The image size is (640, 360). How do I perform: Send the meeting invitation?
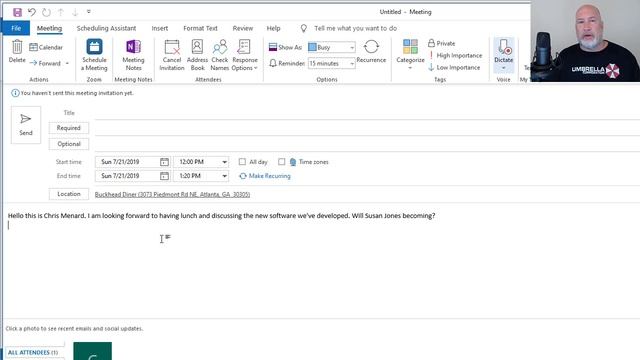pos(26,125)
